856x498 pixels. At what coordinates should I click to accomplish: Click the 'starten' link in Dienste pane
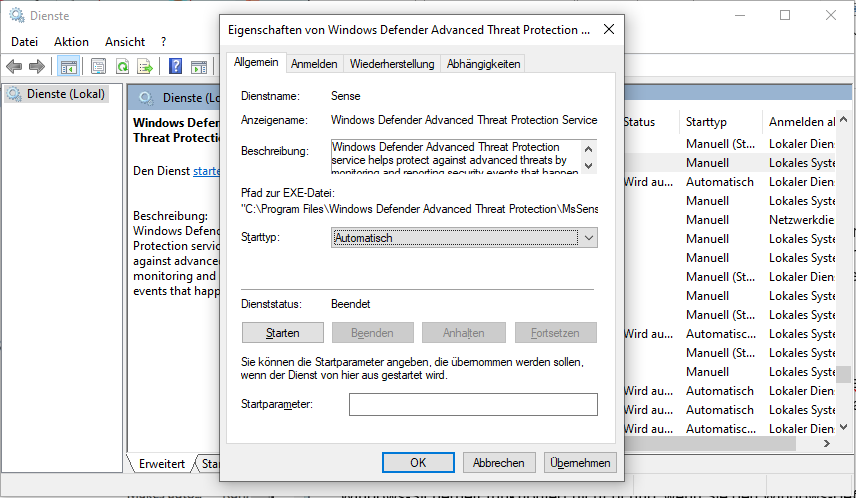206,171
